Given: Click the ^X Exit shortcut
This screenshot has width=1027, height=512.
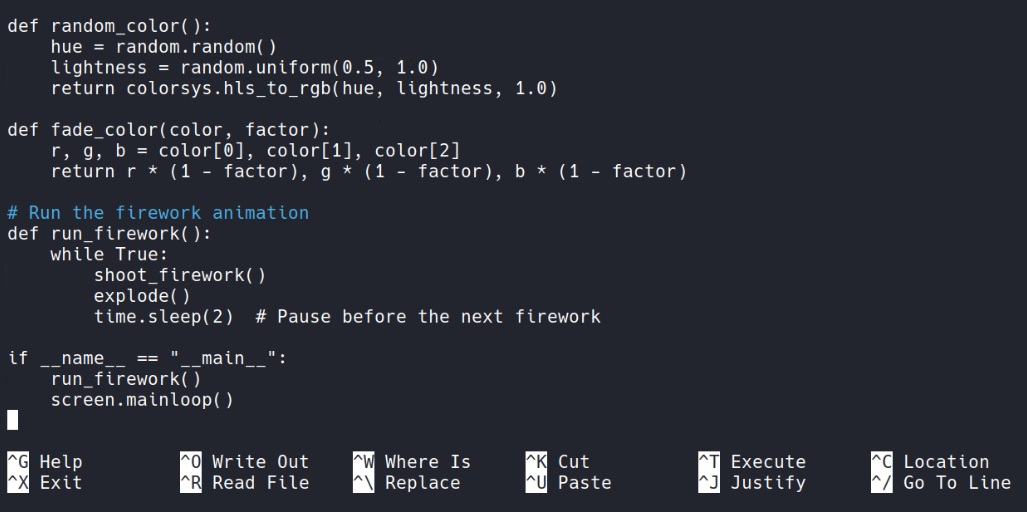Looking at the screenshot, I should [45, 483].
